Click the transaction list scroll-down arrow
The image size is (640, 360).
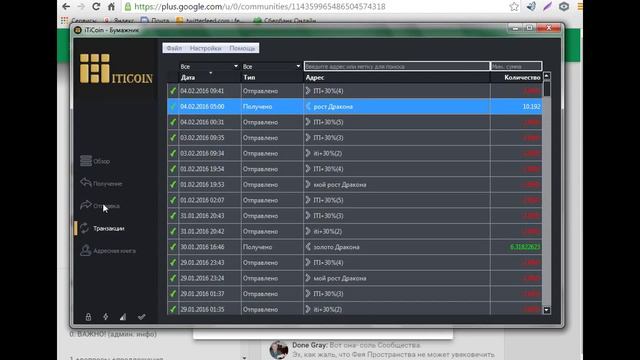pyautogui.click(x=547, y=310)
